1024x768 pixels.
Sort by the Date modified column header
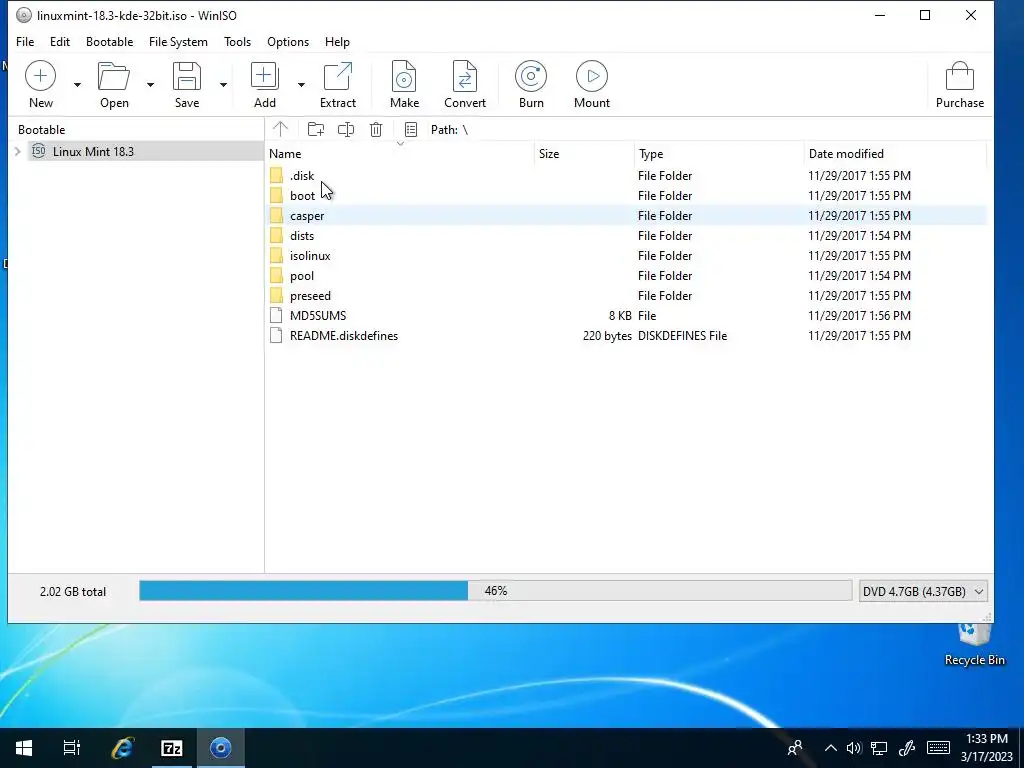pos(895,154)
